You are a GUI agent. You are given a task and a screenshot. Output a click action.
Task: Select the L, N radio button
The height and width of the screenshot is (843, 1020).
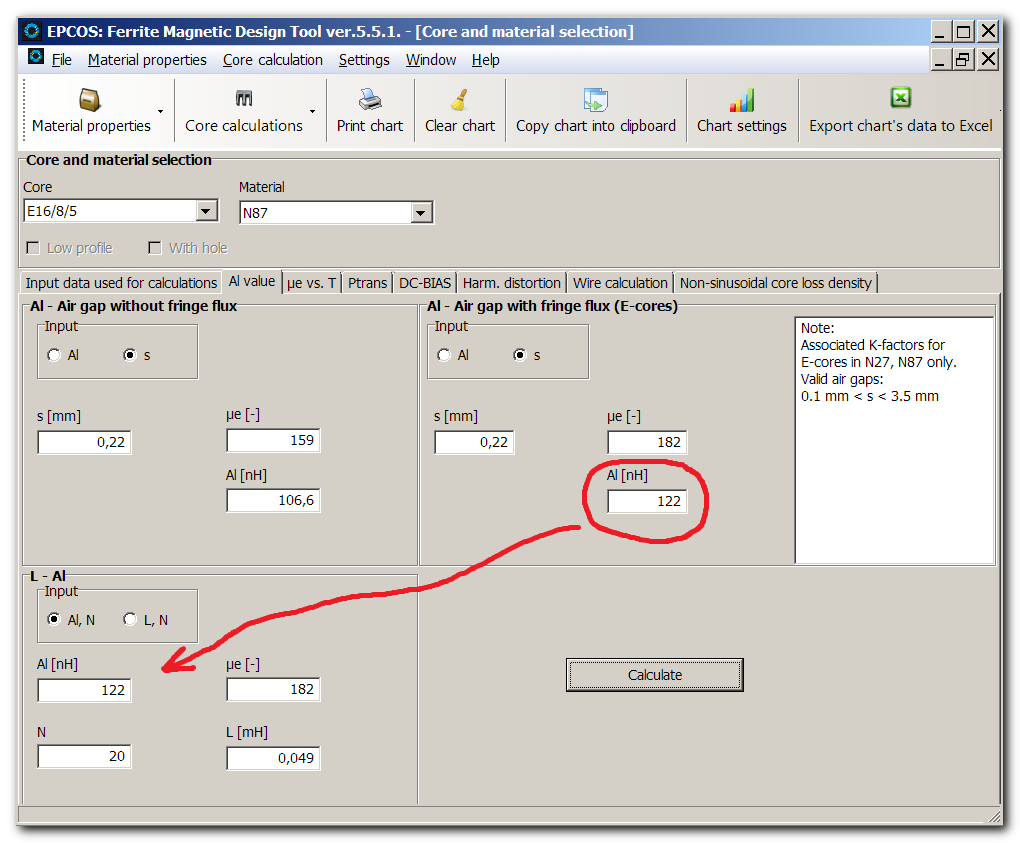129,620
